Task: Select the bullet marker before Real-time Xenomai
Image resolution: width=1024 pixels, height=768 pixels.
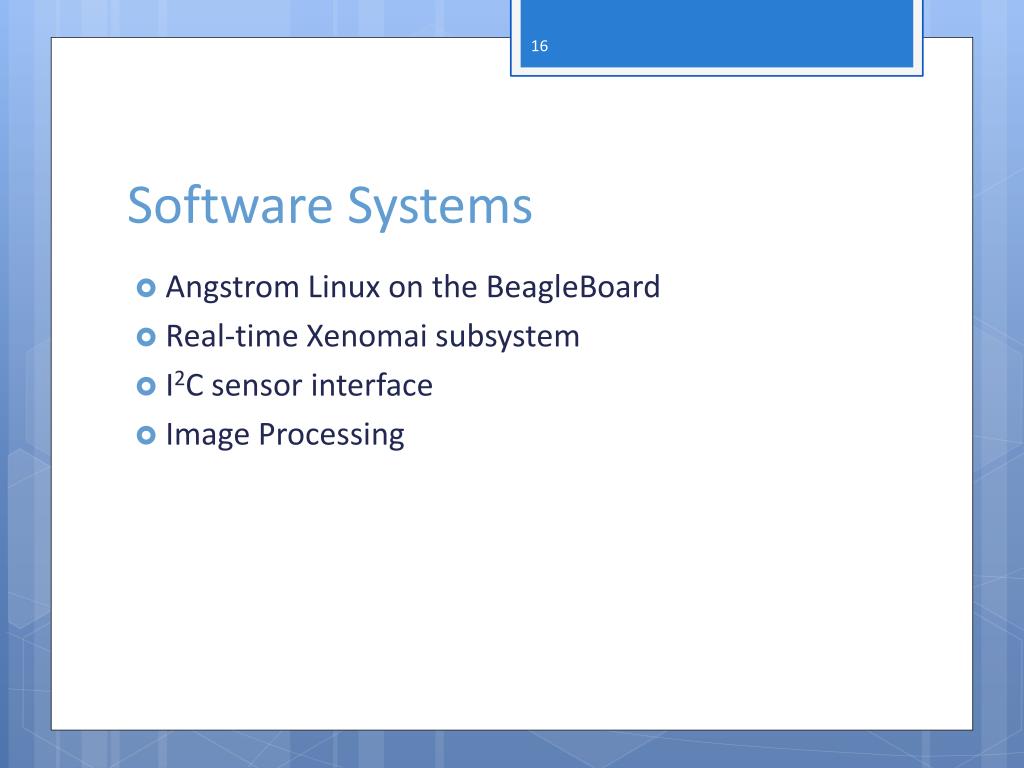Action: click(146, 337)
